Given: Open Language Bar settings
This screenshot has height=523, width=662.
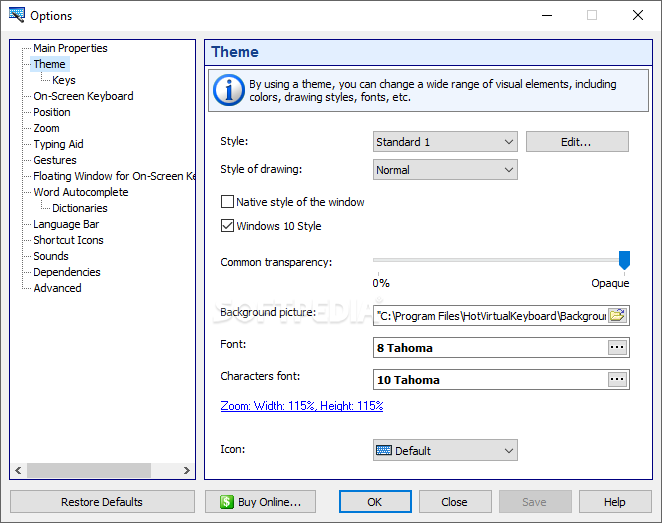Looking at the screenshot, I should click(x=66, y=224).
